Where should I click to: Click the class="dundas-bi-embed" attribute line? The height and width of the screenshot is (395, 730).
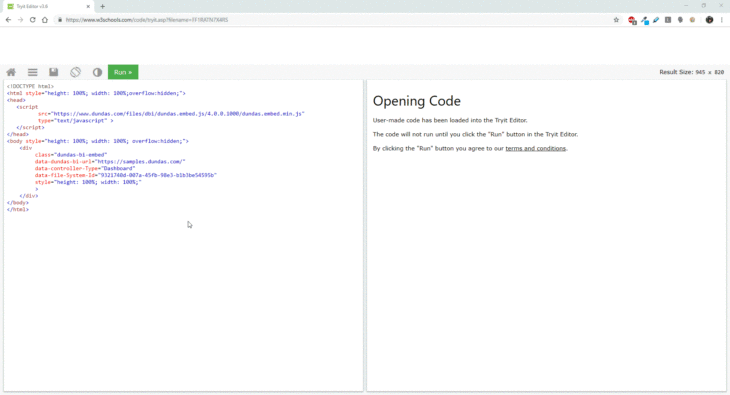(71, 155)
